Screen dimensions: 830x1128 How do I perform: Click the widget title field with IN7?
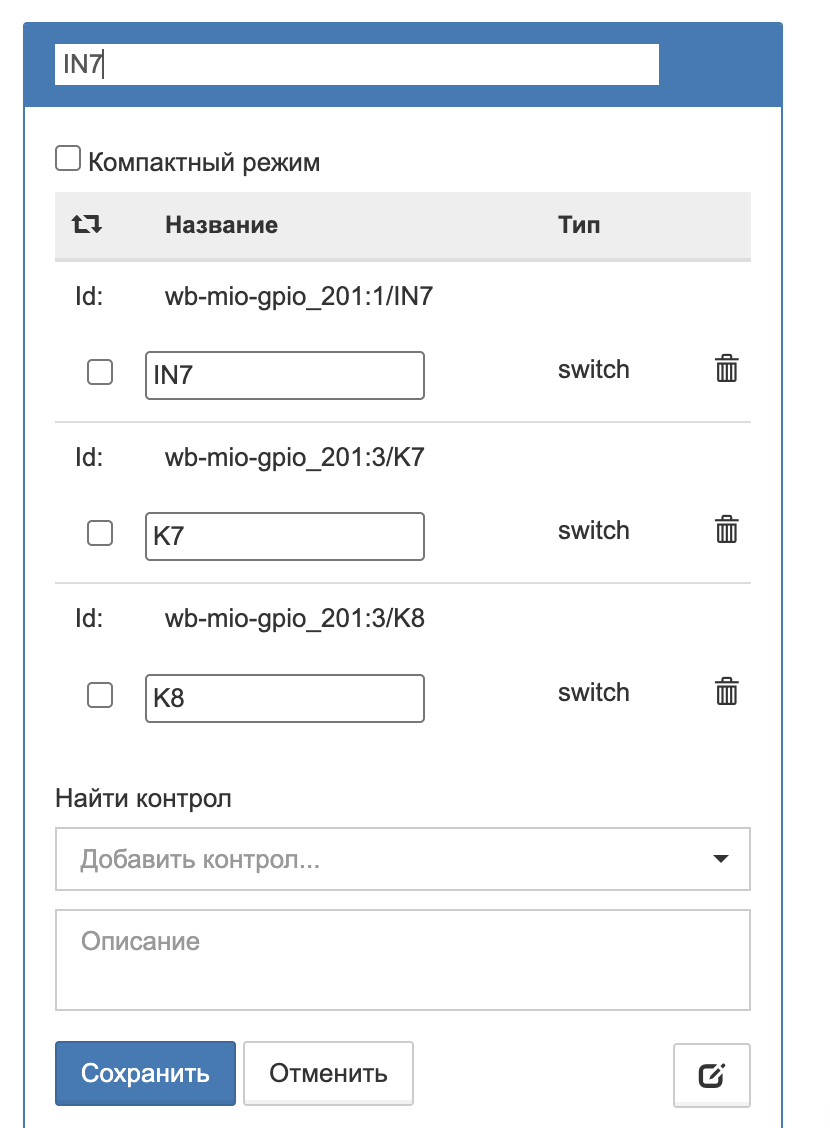point(356,65)
